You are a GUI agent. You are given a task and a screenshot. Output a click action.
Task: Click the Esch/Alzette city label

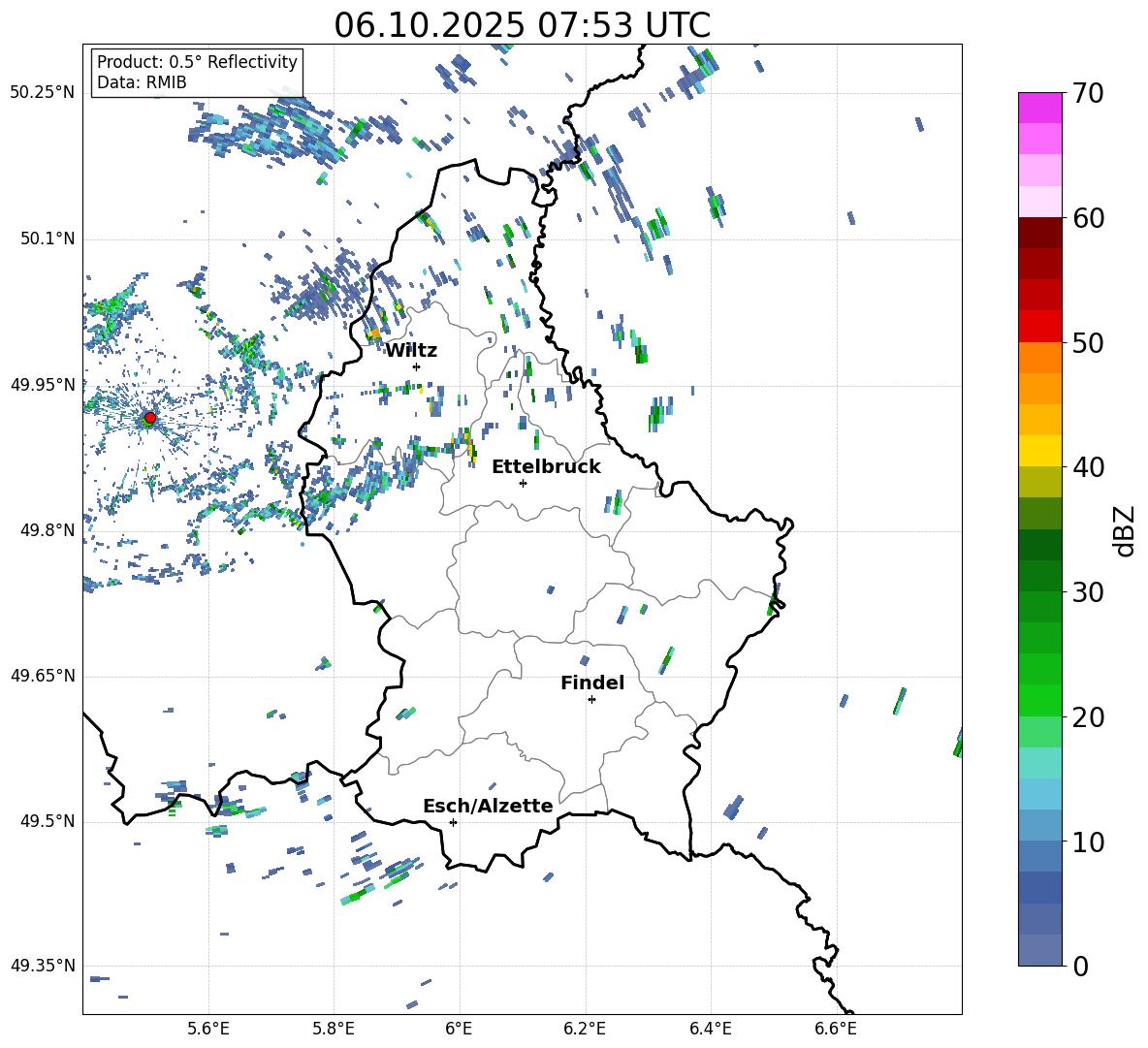tap(488, 807)
